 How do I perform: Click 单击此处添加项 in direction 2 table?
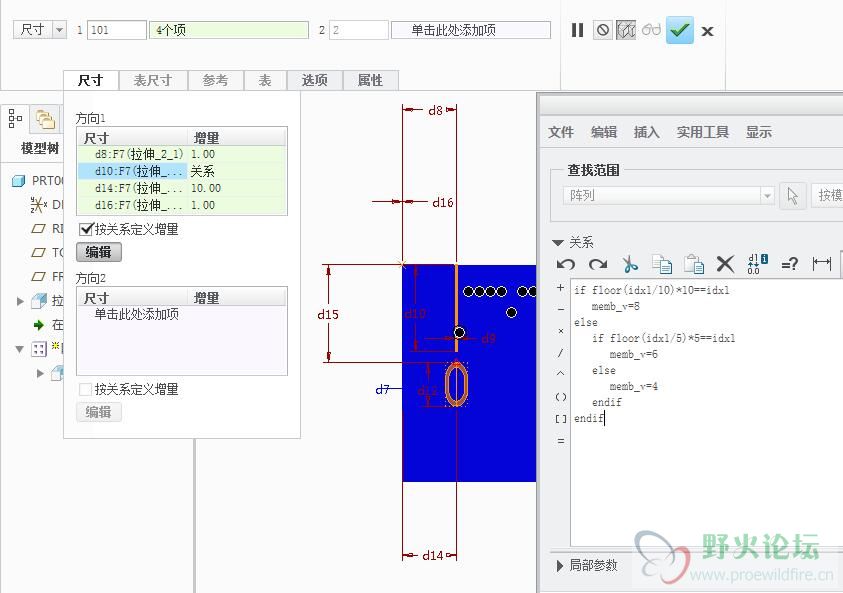click(137, 314)
